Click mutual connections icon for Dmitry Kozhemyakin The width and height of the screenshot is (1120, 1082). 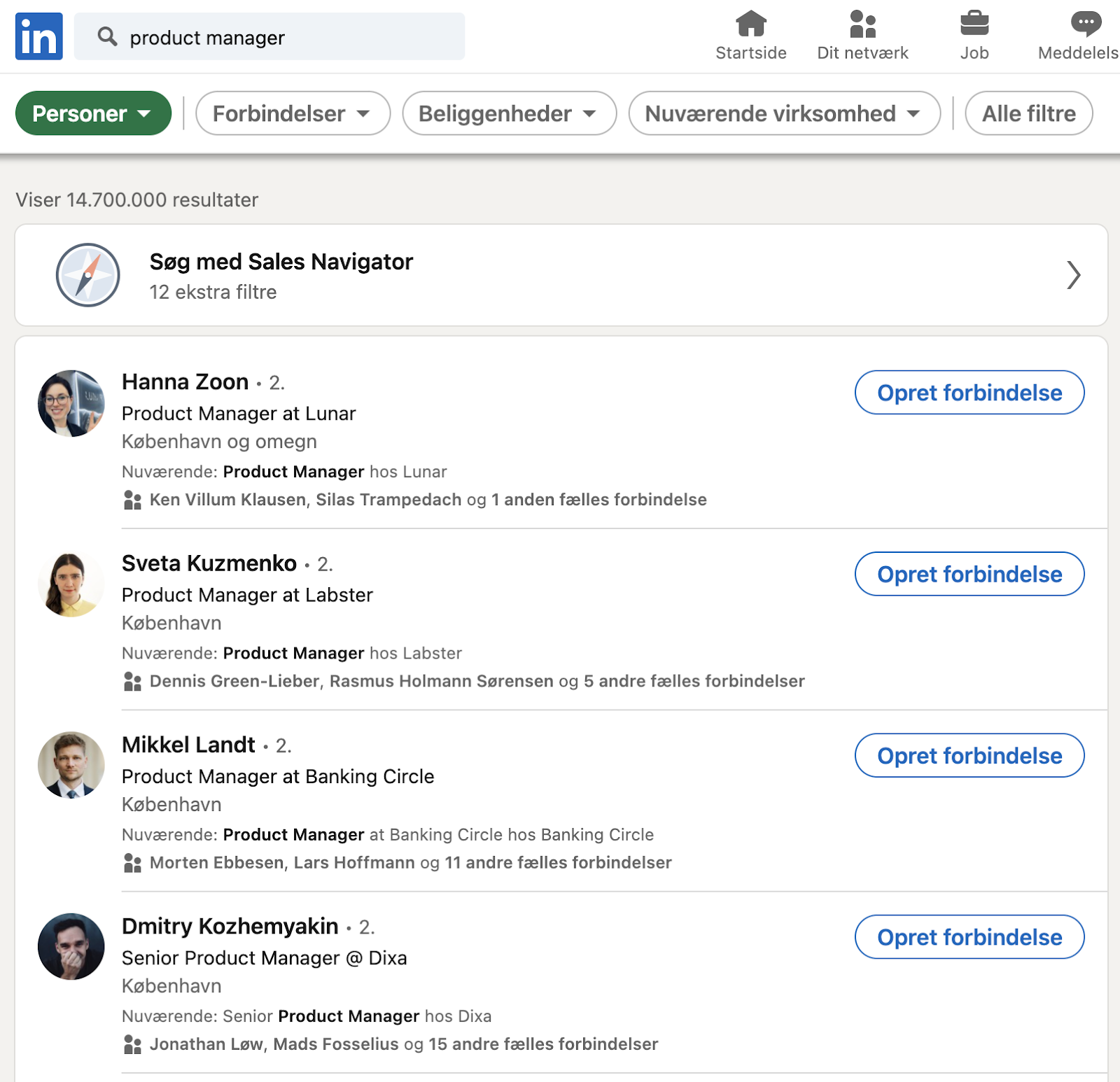(x=132, y=1044)
